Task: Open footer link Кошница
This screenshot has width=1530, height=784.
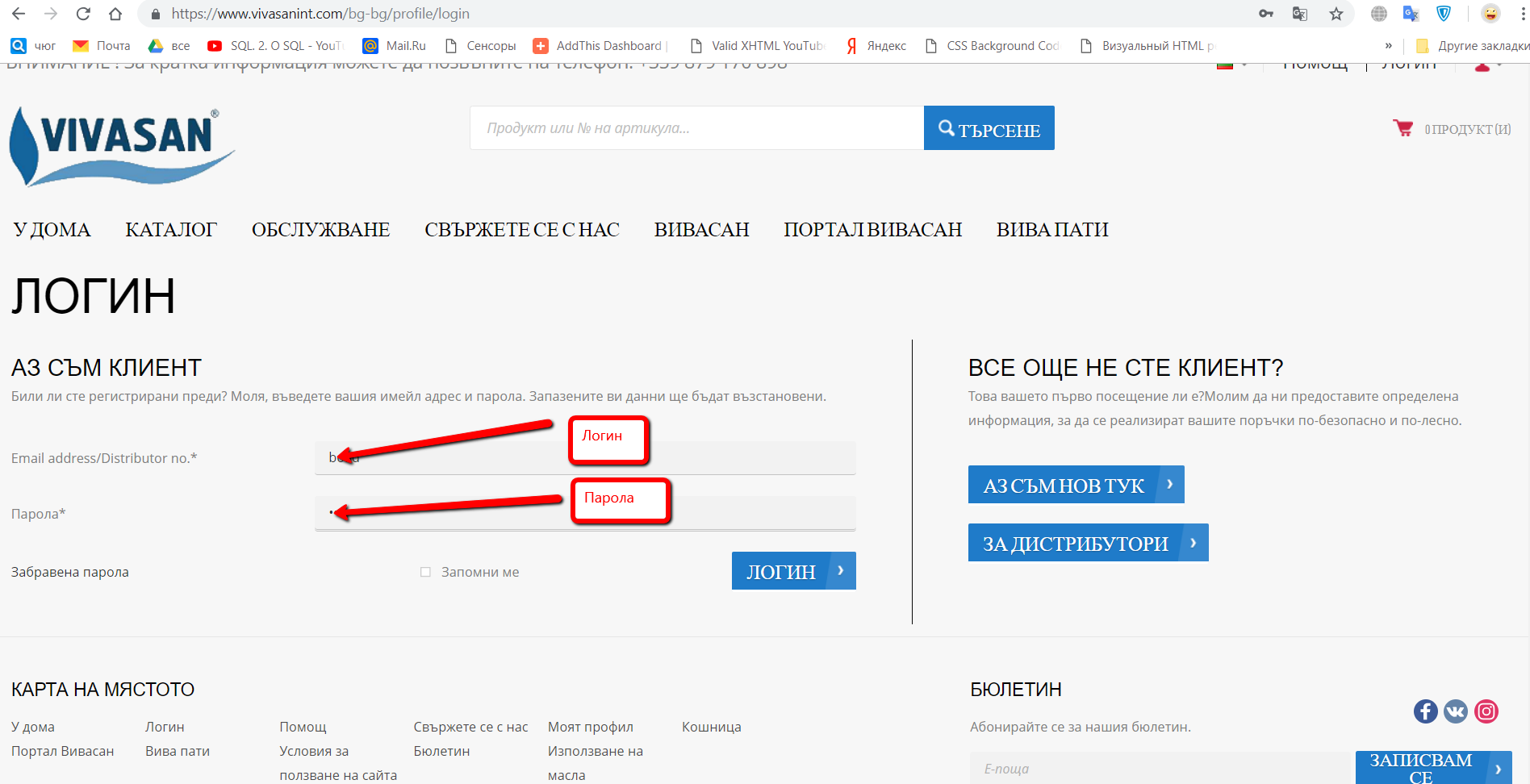Action: 712,727
